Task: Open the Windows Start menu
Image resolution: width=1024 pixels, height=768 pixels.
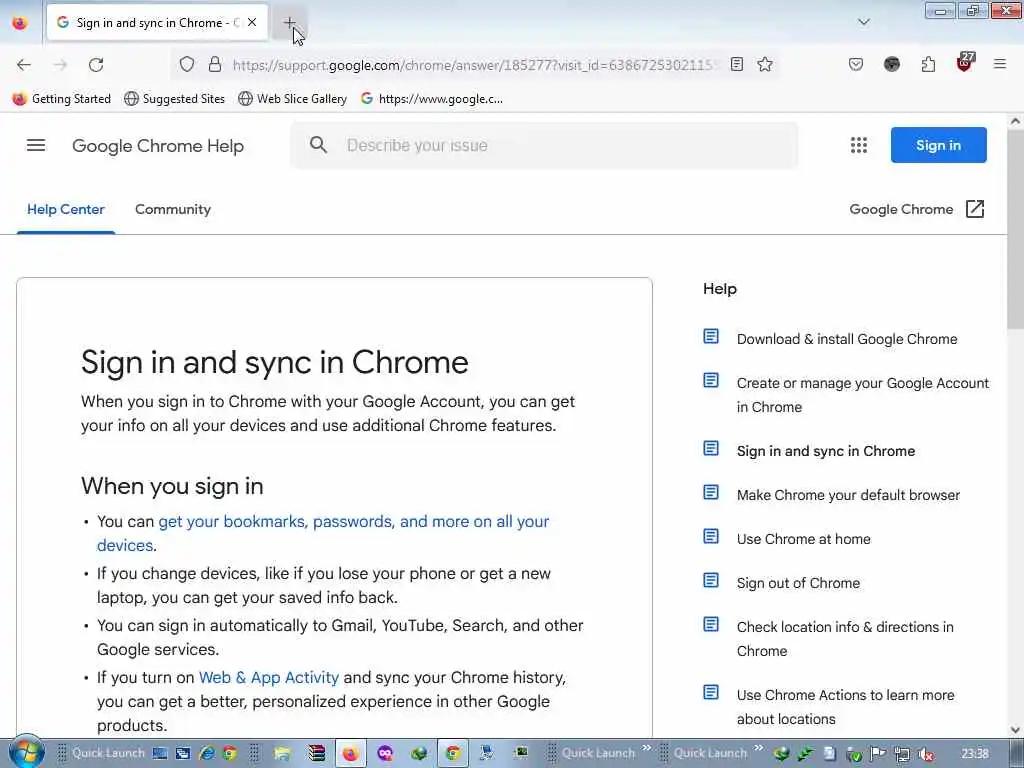Action: pos(25,752)
